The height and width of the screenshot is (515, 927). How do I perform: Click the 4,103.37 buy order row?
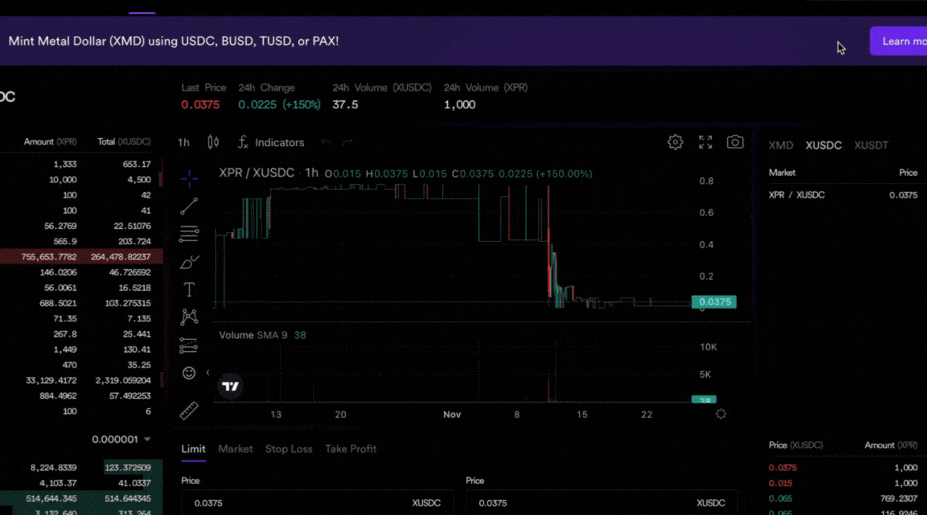click(x=81, y=483)
